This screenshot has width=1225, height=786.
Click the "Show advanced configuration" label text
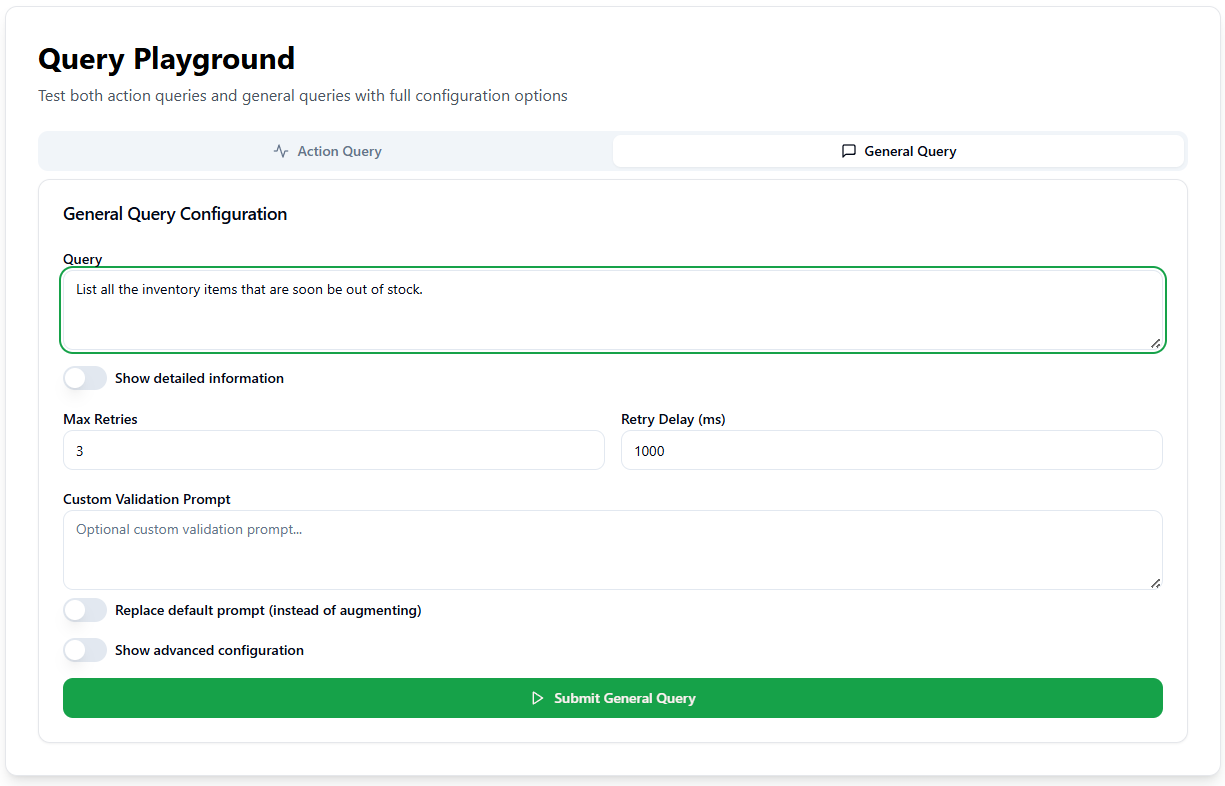point(209,650)
